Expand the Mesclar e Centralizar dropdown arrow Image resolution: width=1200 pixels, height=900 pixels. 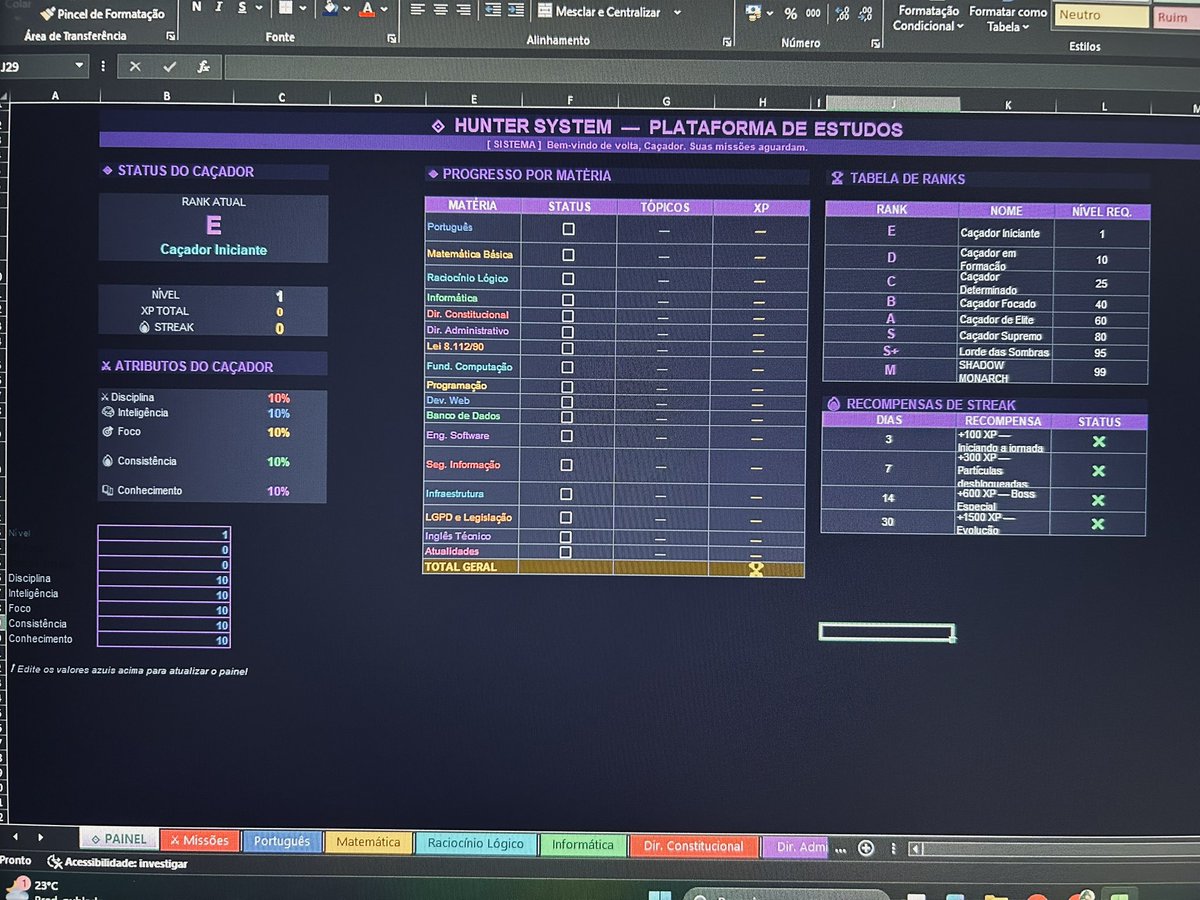point(677,13)
